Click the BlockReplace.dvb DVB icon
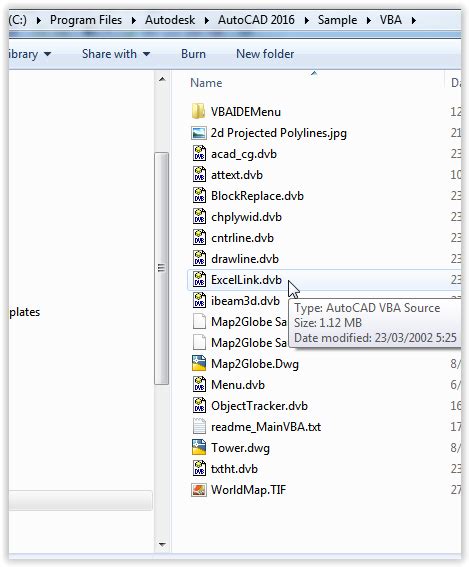The image size is (469, 567). click(199, 195)
